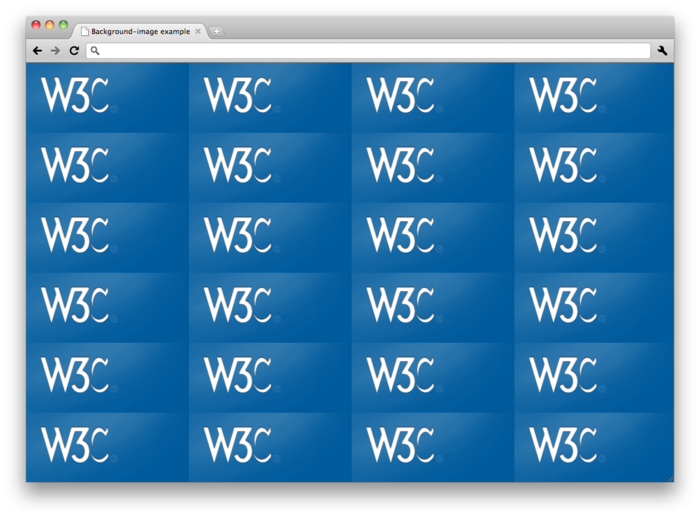Focus the address bar text field
The height and width of the screenshot is (518, 700).
(x=370, y=50)
